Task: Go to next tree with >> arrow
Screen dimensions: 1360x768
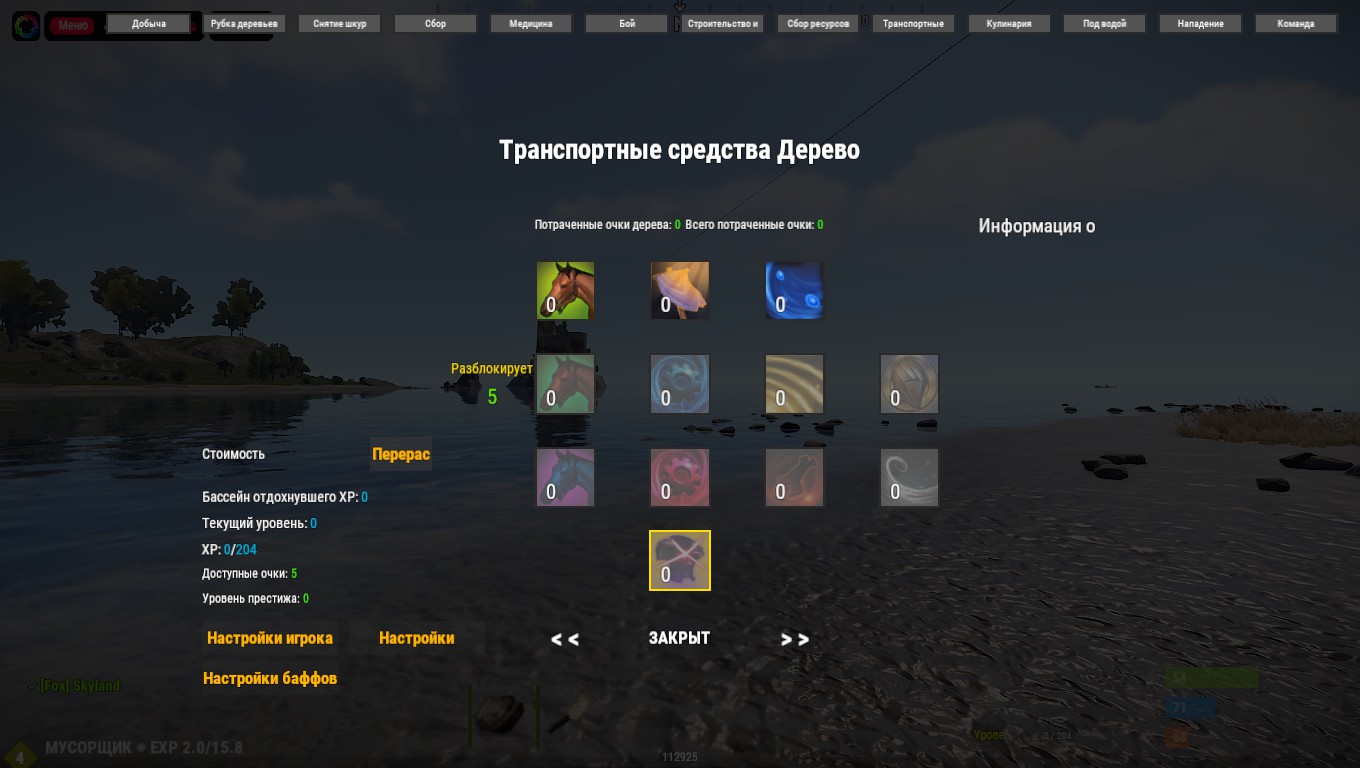Action: tap(795, 639)
